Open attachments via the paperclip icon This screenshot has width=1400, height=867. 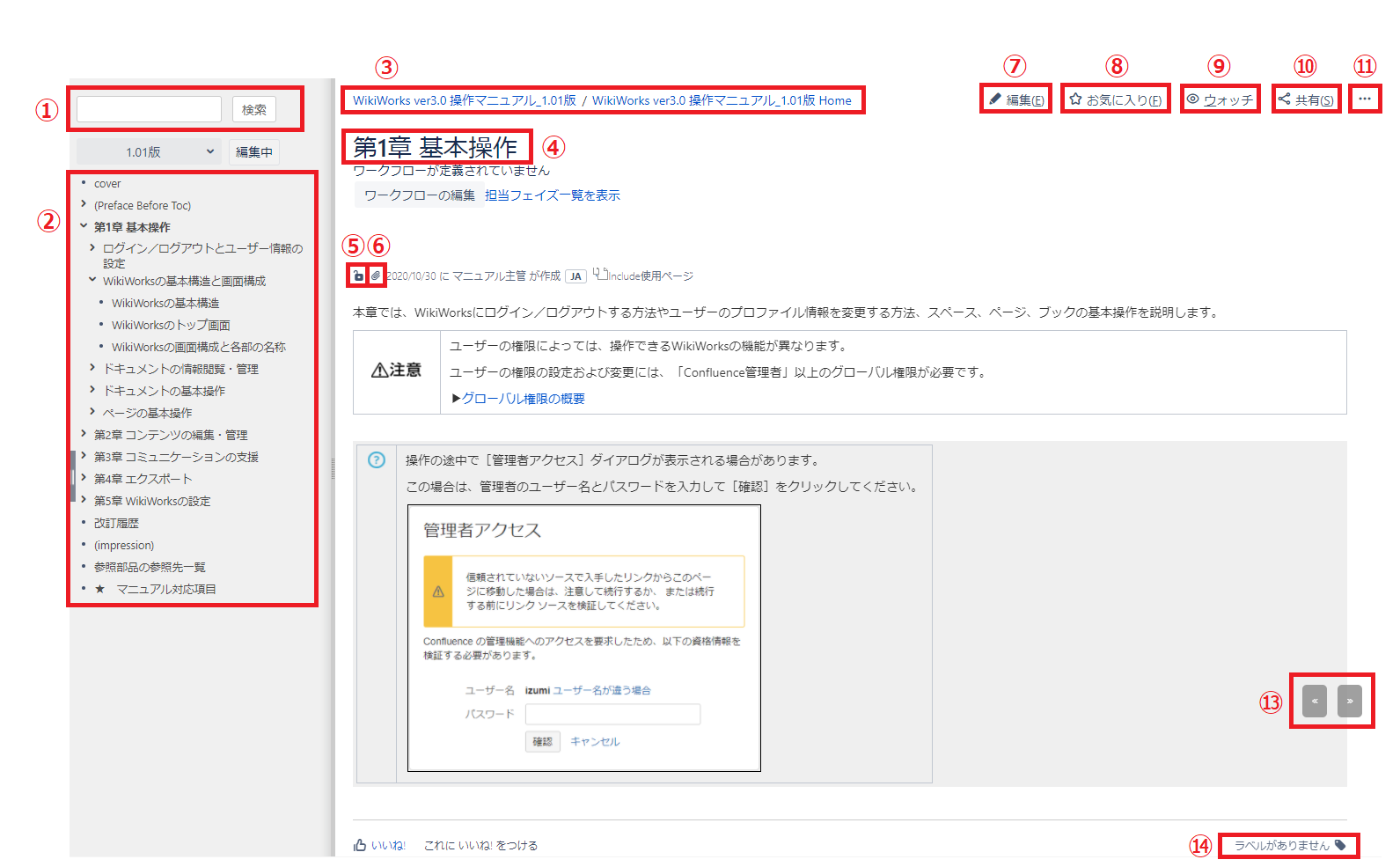click(x=376, y=276)
